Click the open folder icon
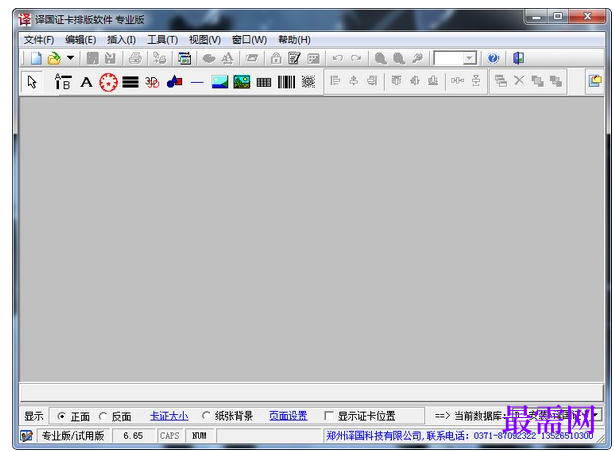Screen dimensions: 614x451 pyautogui.click(x=54, y=59)
